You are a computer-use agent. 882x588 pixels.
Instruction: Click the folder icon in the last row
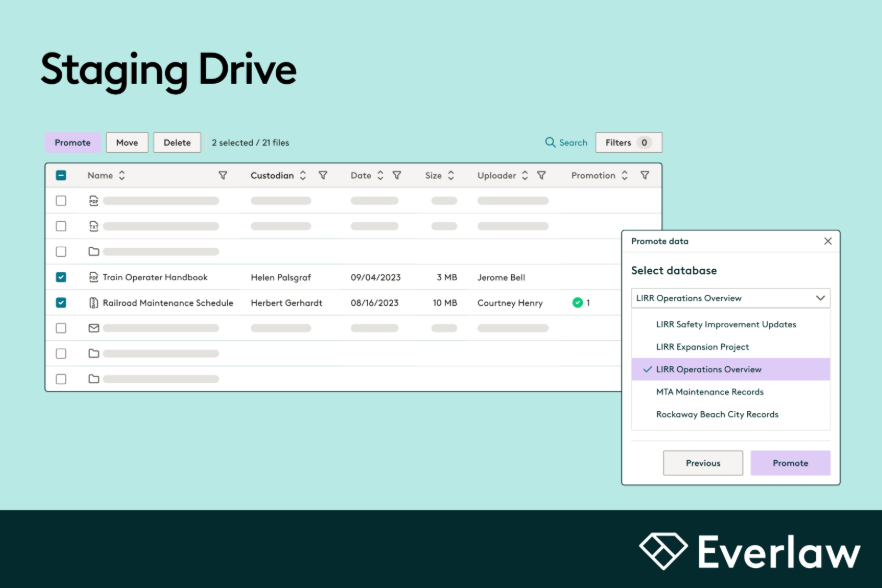[x=93, y=379]
